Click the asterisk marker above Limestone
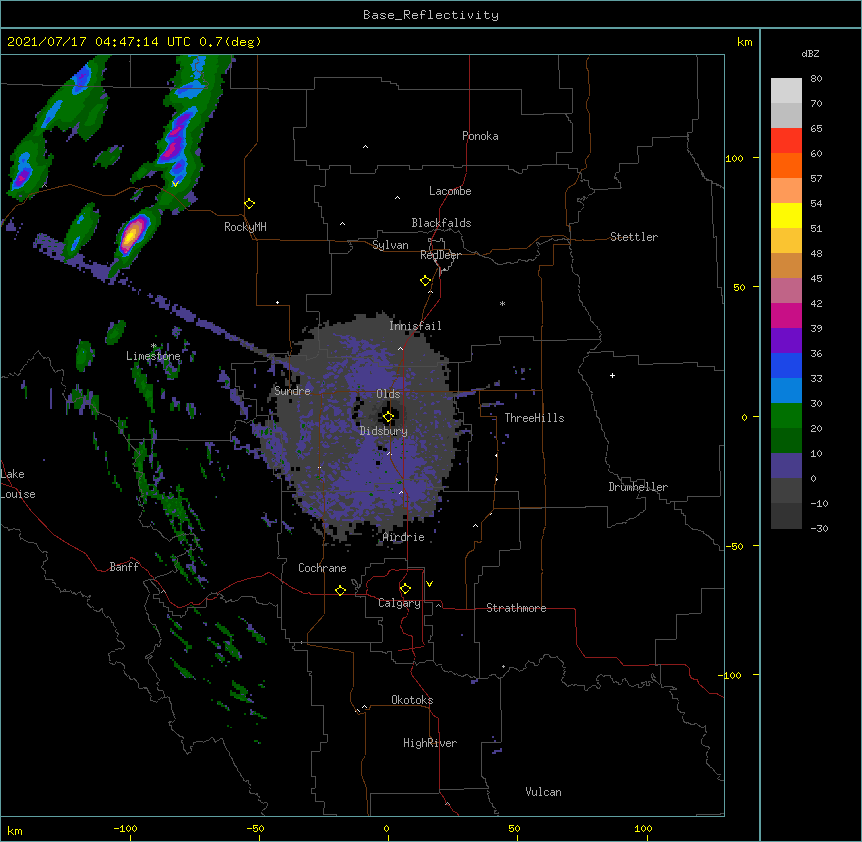 (x=153, y=346)
